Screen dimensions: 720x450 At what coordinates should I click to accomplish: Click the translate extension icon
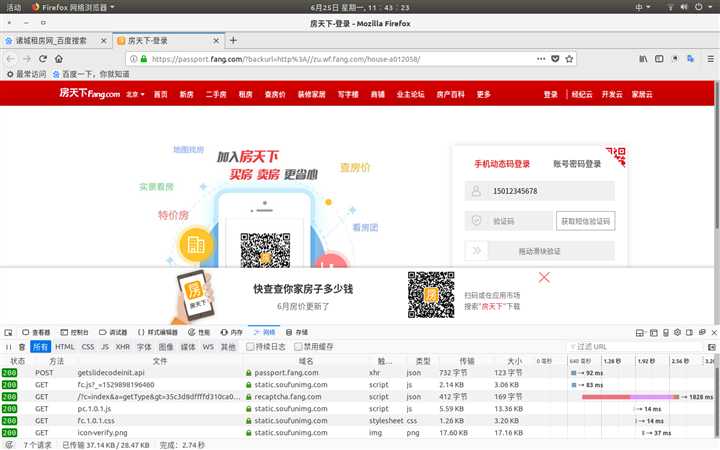pos(690,59)
